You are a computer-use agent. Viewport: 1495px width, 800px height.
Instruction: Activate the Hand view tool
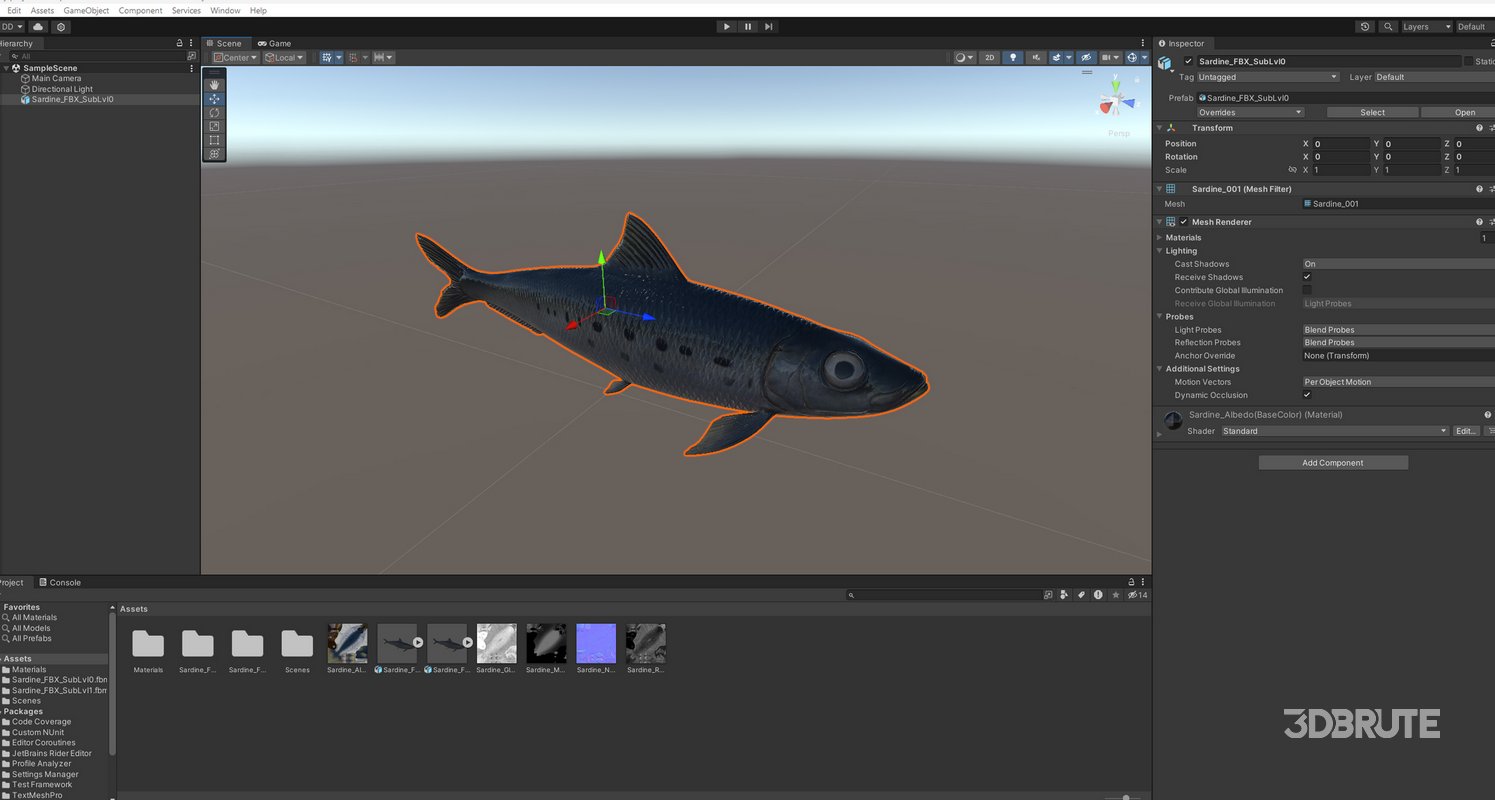(x=214, y=84)
